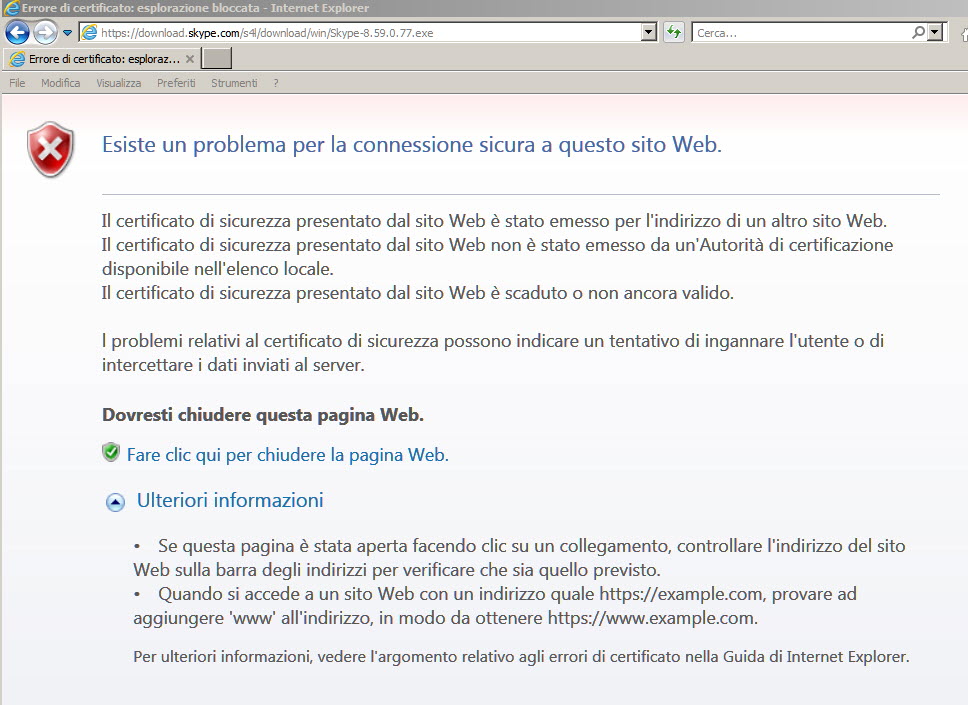Open the Preferiti menu

click(176, 83)
